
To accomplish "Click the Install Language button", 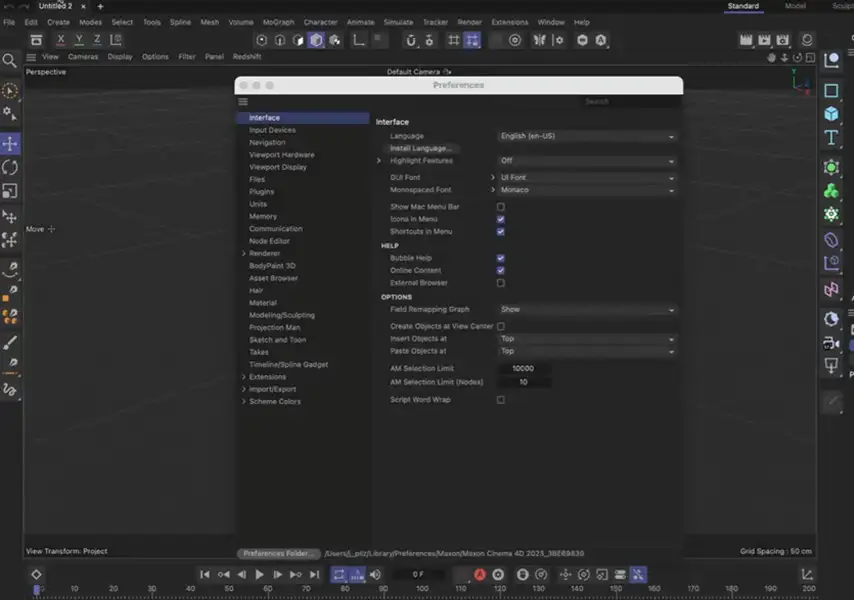I will (x=420, y=148).
